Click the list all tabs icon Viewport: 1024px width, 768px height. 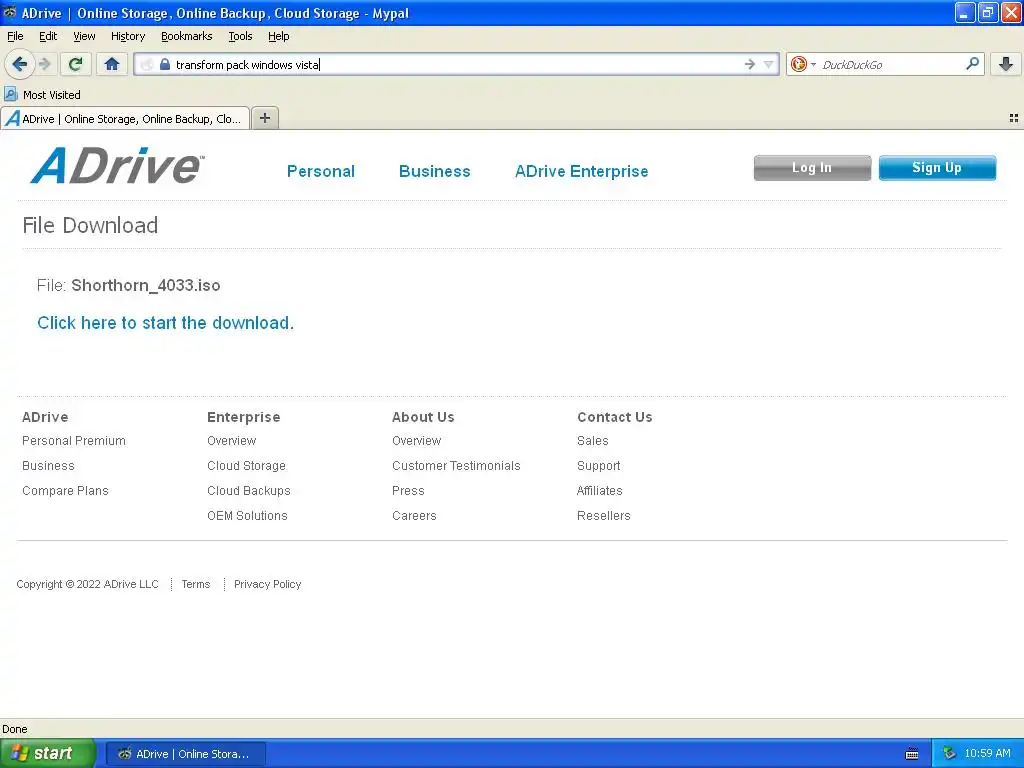(1014, 118)
